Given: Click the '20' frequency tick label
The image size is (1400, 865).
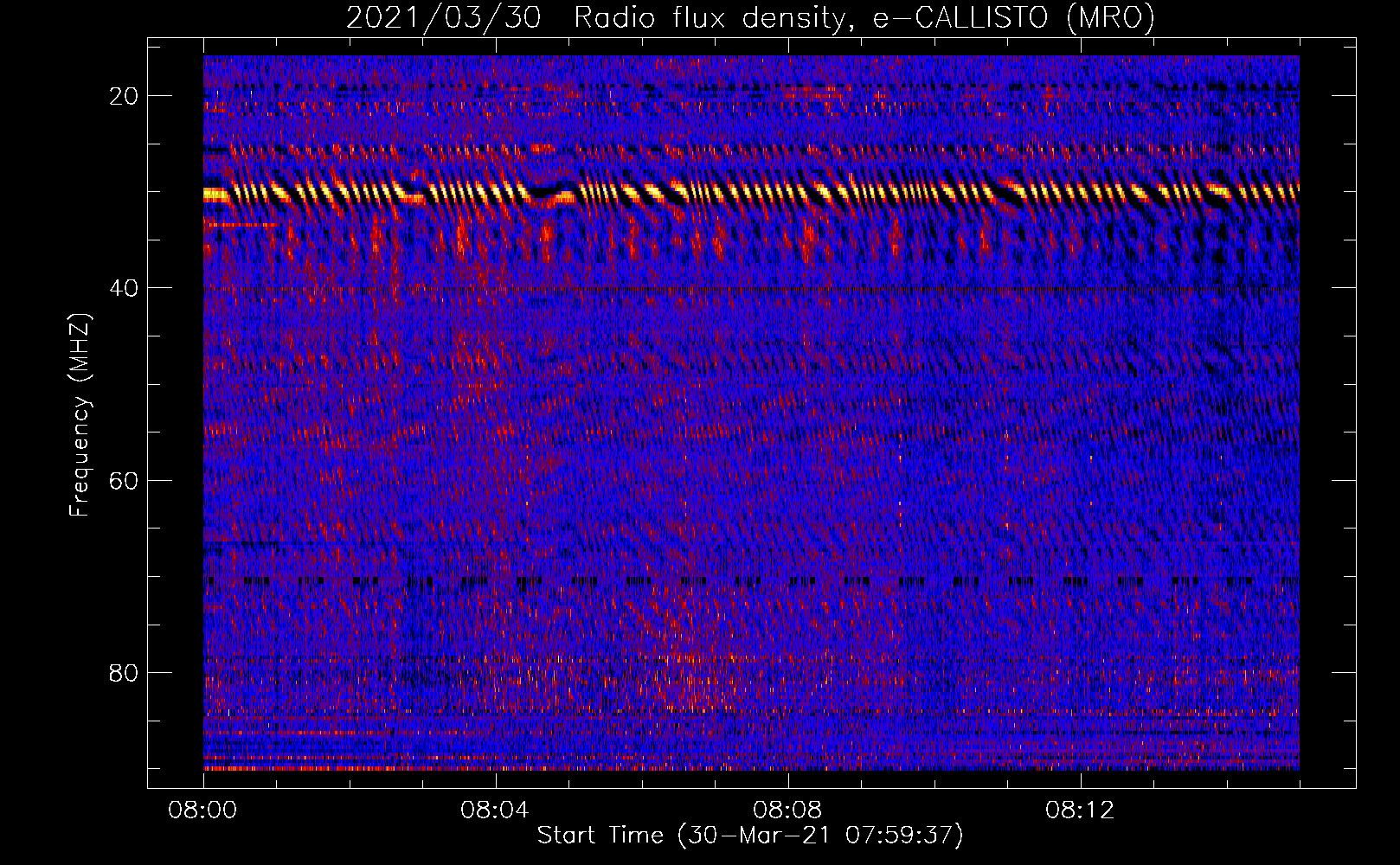Looking at the screenshot, I should coord(125,96).
